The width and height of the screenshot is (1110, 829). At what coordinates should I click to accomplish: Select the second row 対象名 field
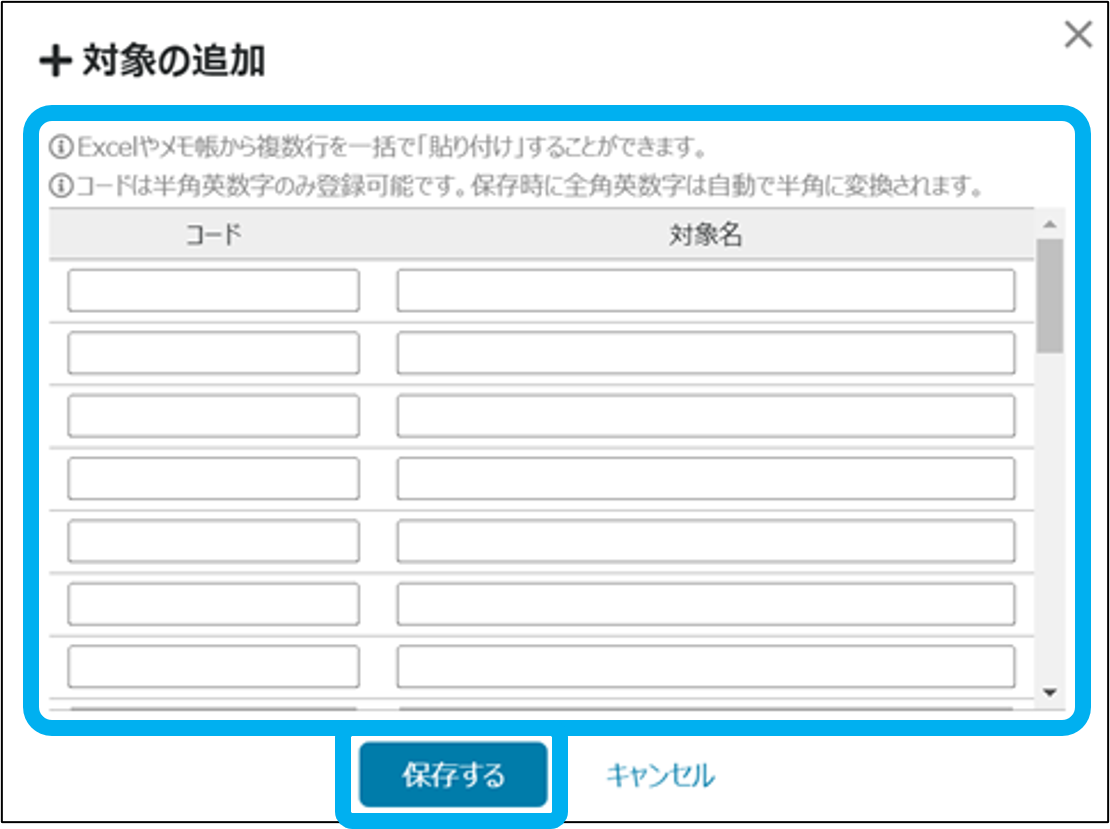pos(705,353)
